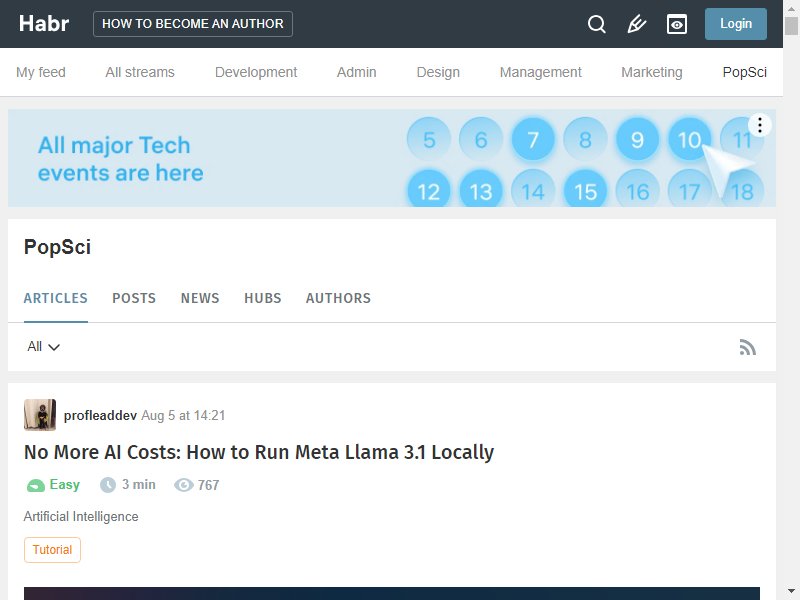This screenshot has width=800, height=600.
Task: Switch to the News tab
Action: [x=200, y=298]
